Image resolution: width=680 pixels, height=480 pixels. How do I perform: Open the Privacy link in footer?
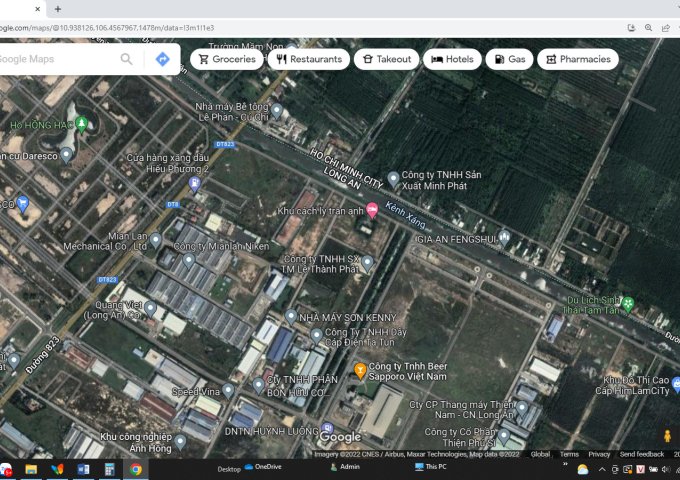point(599,454)
